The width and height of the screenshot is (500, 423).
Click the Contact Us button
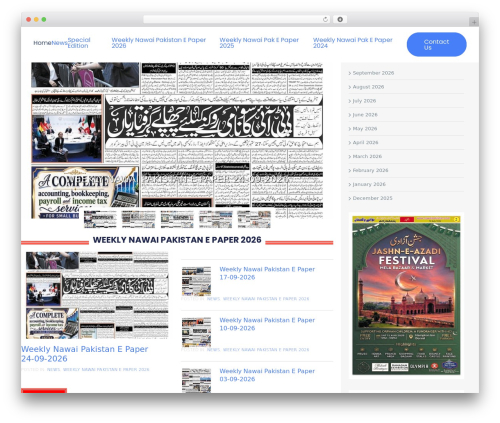pyautogui.click(x=436, y=44)
